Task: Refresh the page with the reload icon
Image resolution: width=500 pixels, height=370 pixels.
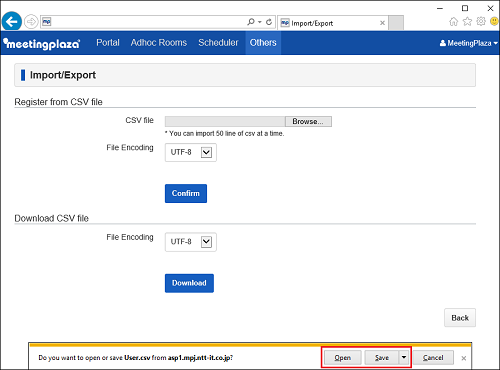Action: coord(269,22)
